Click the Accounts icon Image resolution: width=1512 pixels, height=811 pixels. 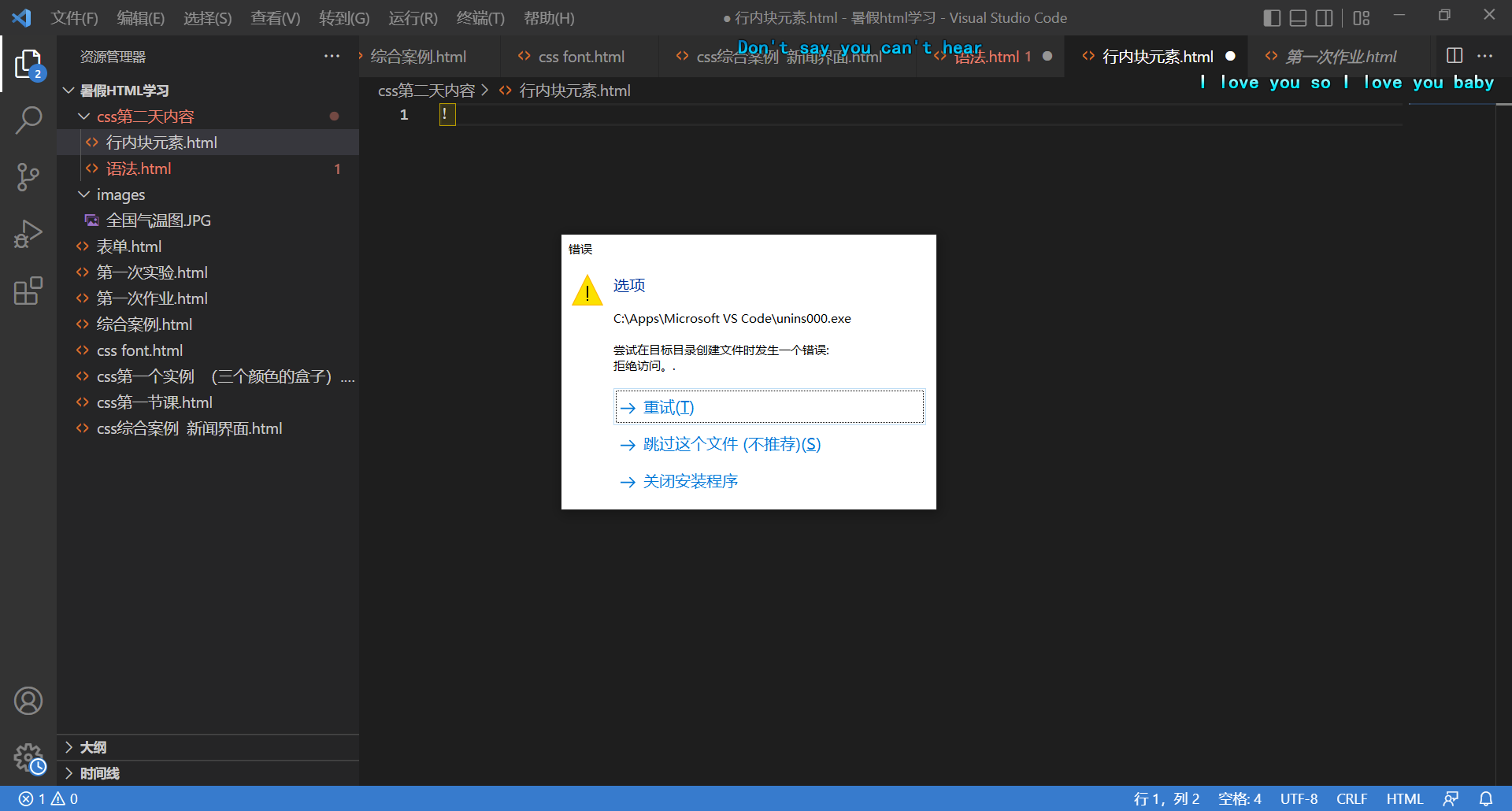tap(28, 701)
